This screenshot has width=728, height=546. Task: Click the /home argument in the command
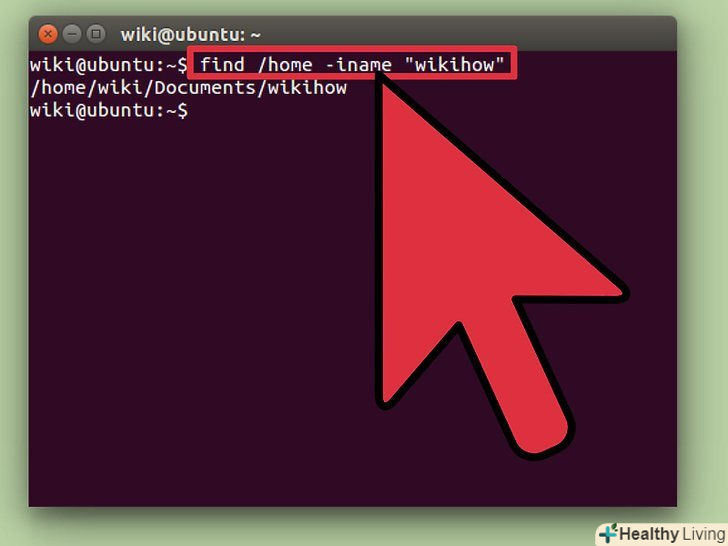click(285, 64)
